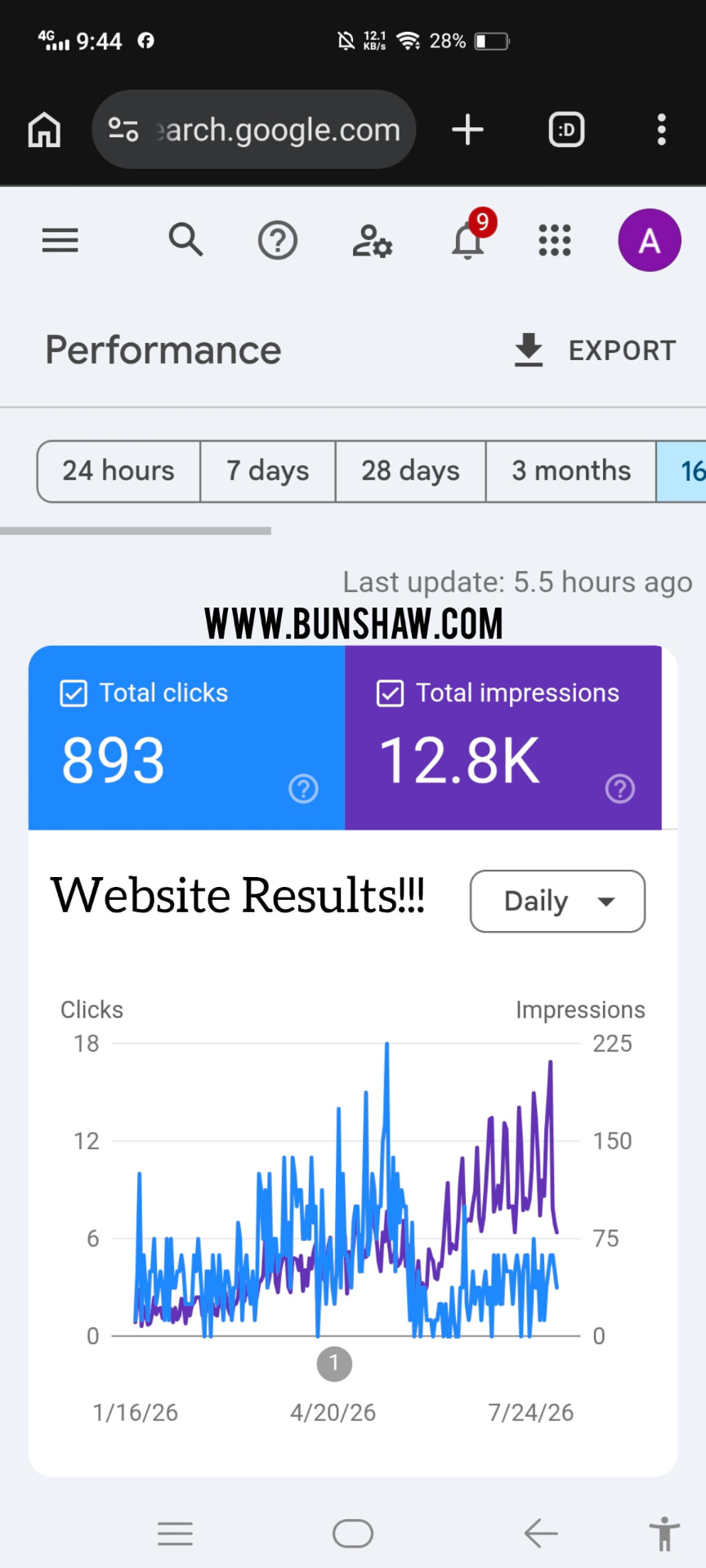Open help icon on Total impressions card
The height and width of the screenshot is (1568, 706).
[620, 789]
